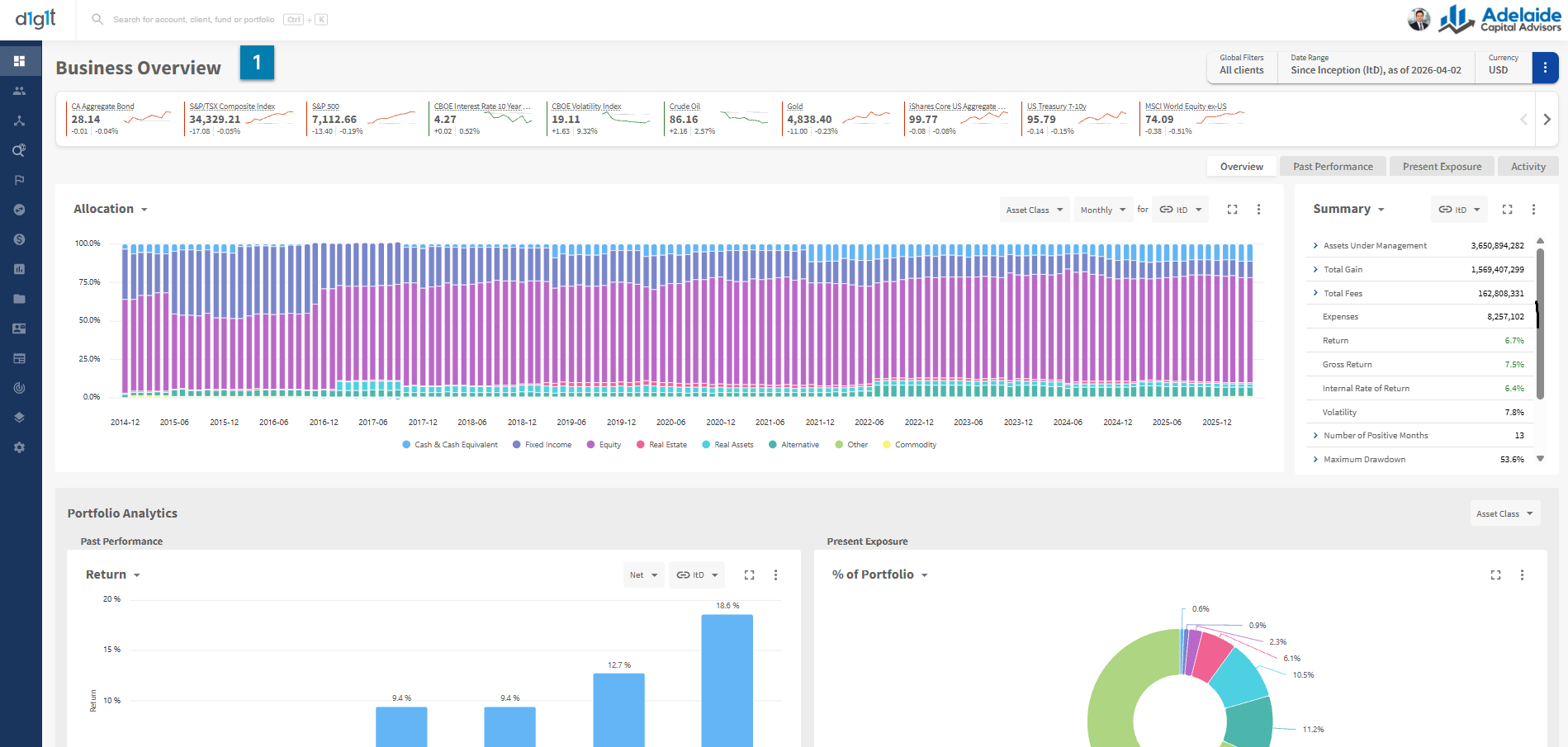This screenshot has height=747, width=1568.
Task: Toggle Fixed Income series in chart legend
Action: [x=542, y=445]
